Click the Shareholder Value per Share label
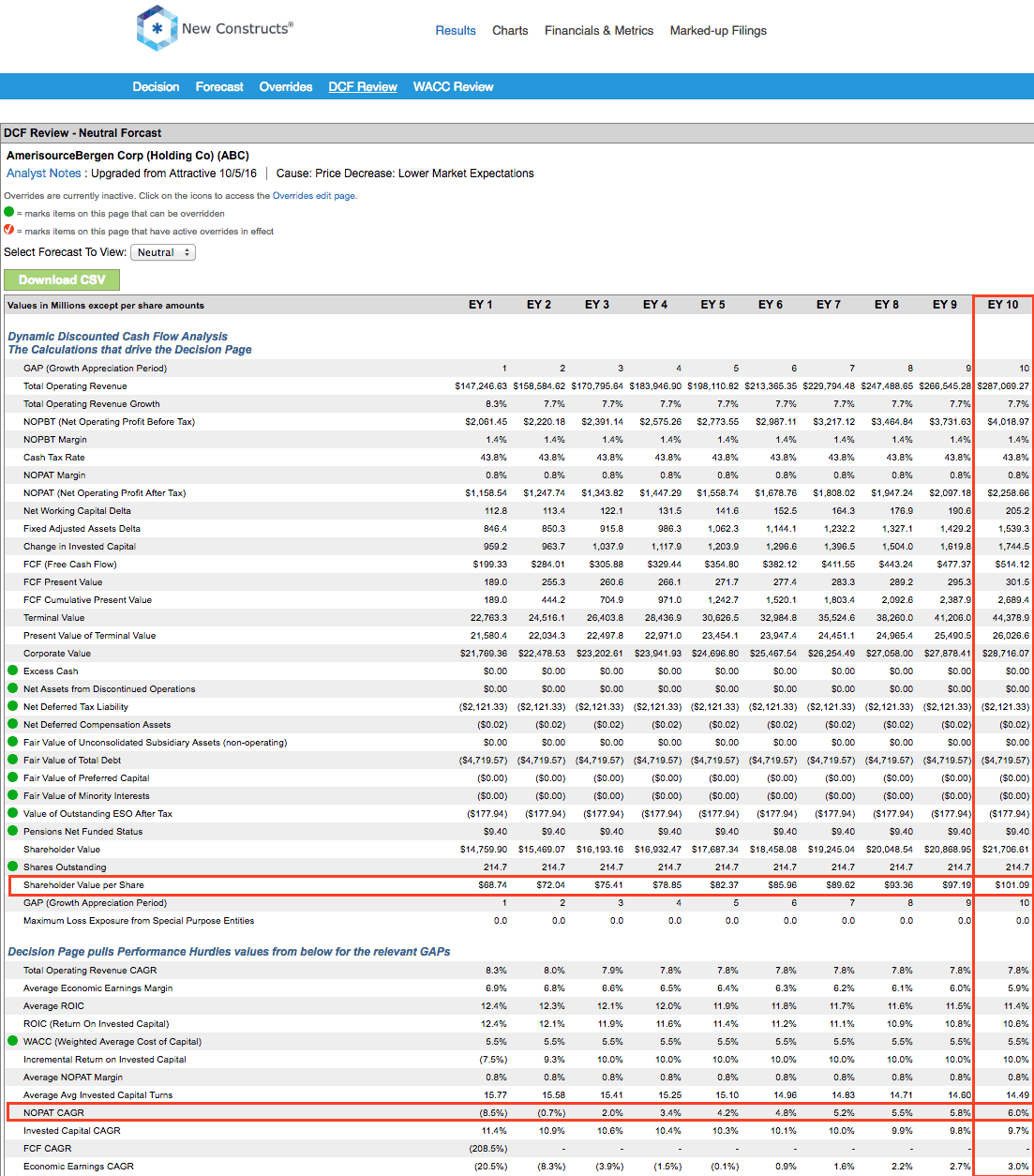 point(83,885)
